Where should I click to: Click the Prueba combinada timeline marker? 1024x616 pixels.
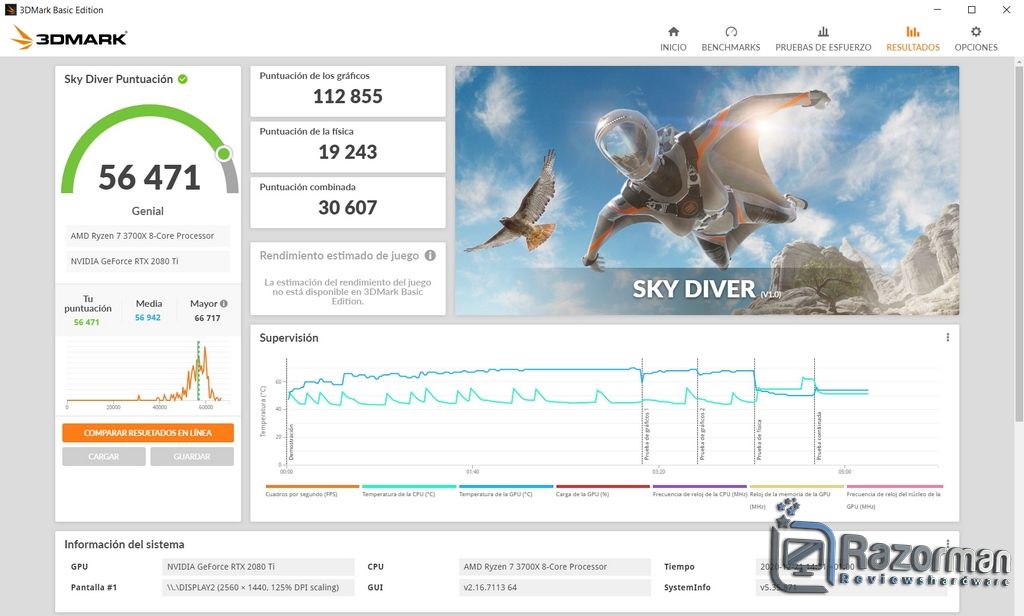pyautogui.click(x=818, y=435)
